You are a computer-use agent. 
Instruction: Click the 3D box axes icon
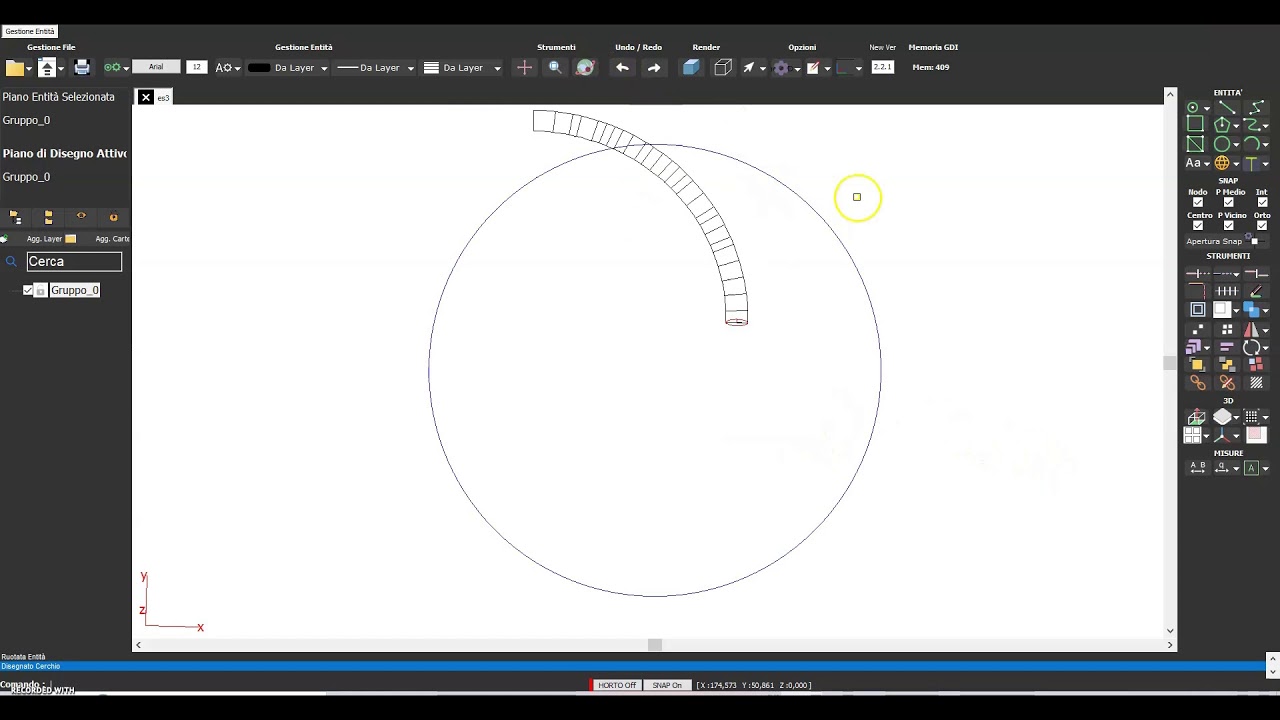(x=1196, y=417)
